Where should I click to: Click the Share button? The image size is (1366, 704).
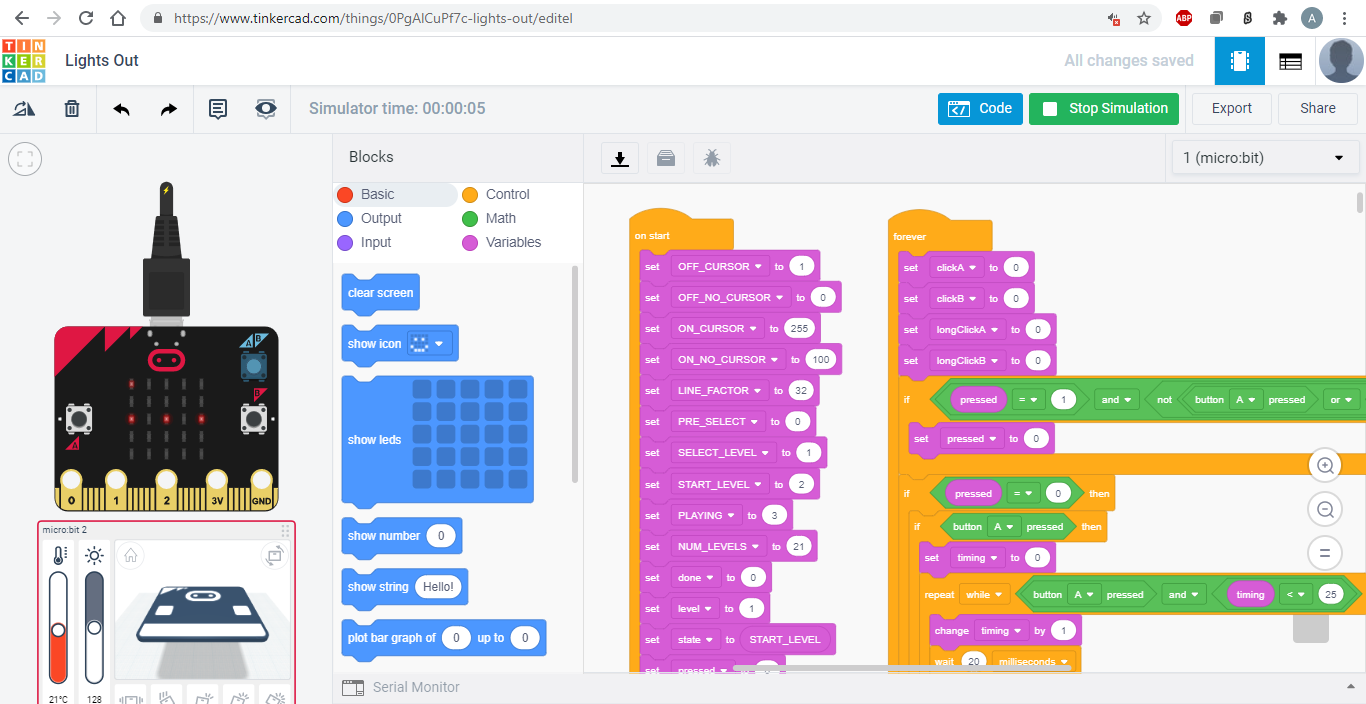pos(1317,108)
